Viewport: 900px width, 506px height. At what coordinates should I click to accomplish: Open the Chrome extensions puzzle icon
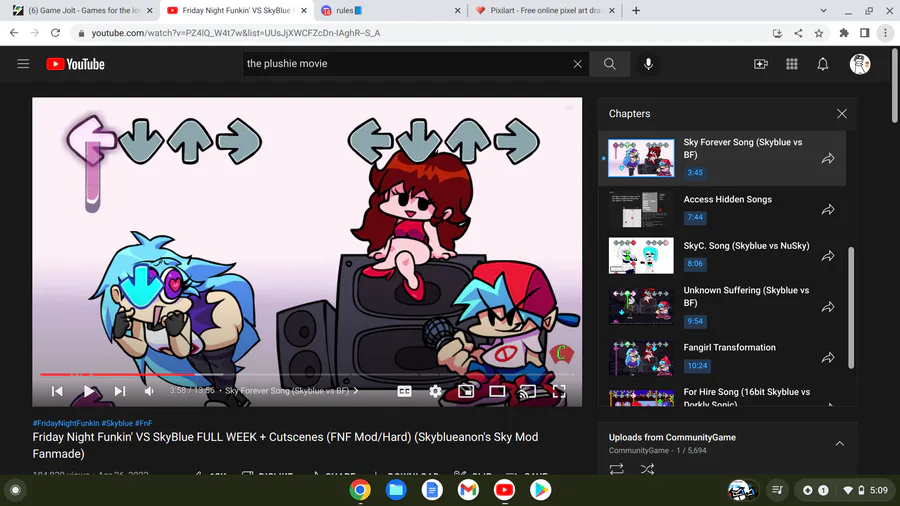pyautogui.click(x=844, y=33)
